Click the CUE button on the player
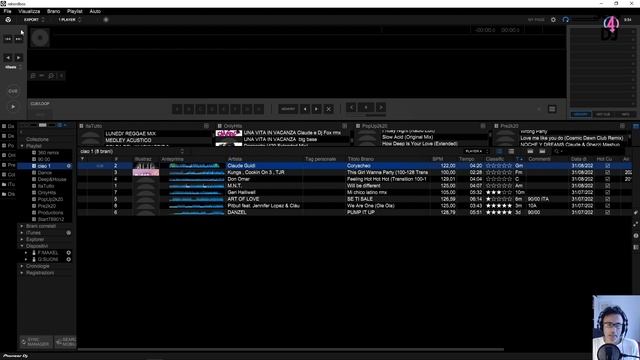640x360 pixels. coord(13,91)
